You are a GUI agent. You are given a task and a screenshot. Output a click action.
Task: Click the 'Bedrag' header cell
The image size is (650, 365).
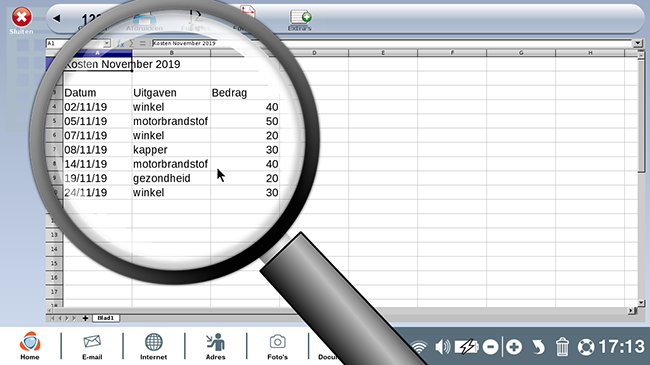click(245, 92)
